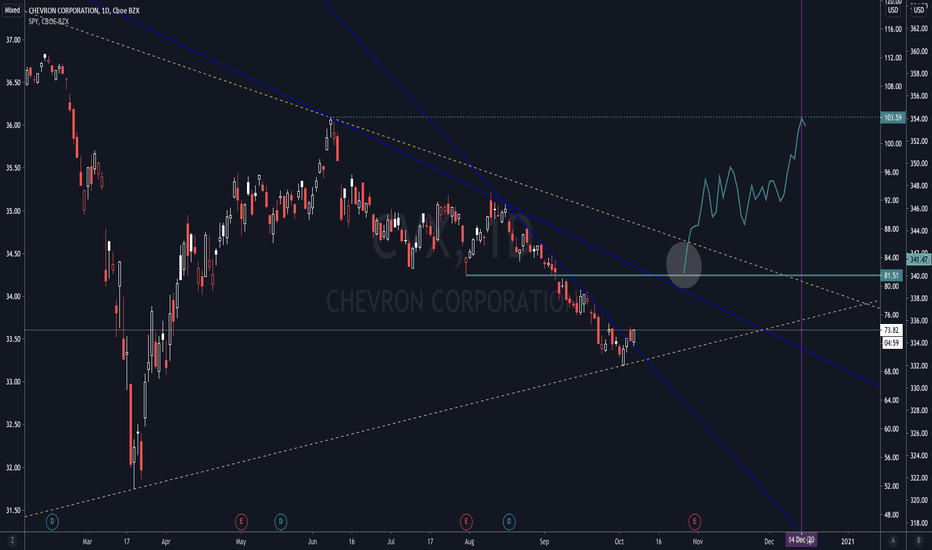This screenshot has height=550, width=932.
Task: Toggle auto scale A button
Action: pos(892,540)
